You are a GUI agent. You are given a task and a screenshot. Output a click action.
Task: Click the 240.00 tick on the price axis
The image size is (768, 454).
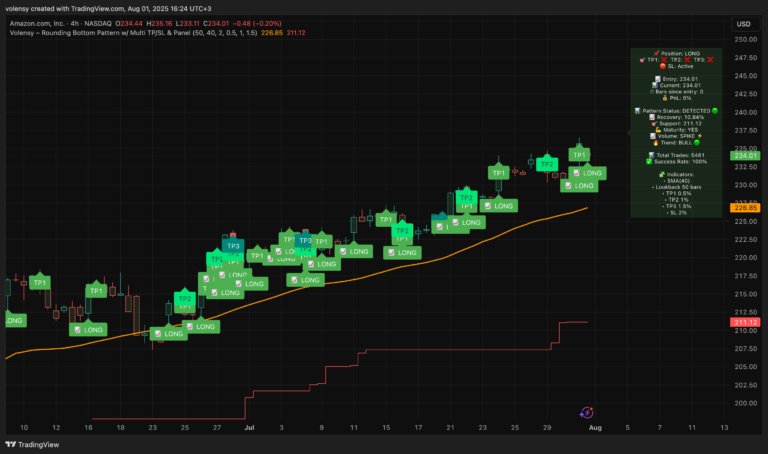(745, 112)
